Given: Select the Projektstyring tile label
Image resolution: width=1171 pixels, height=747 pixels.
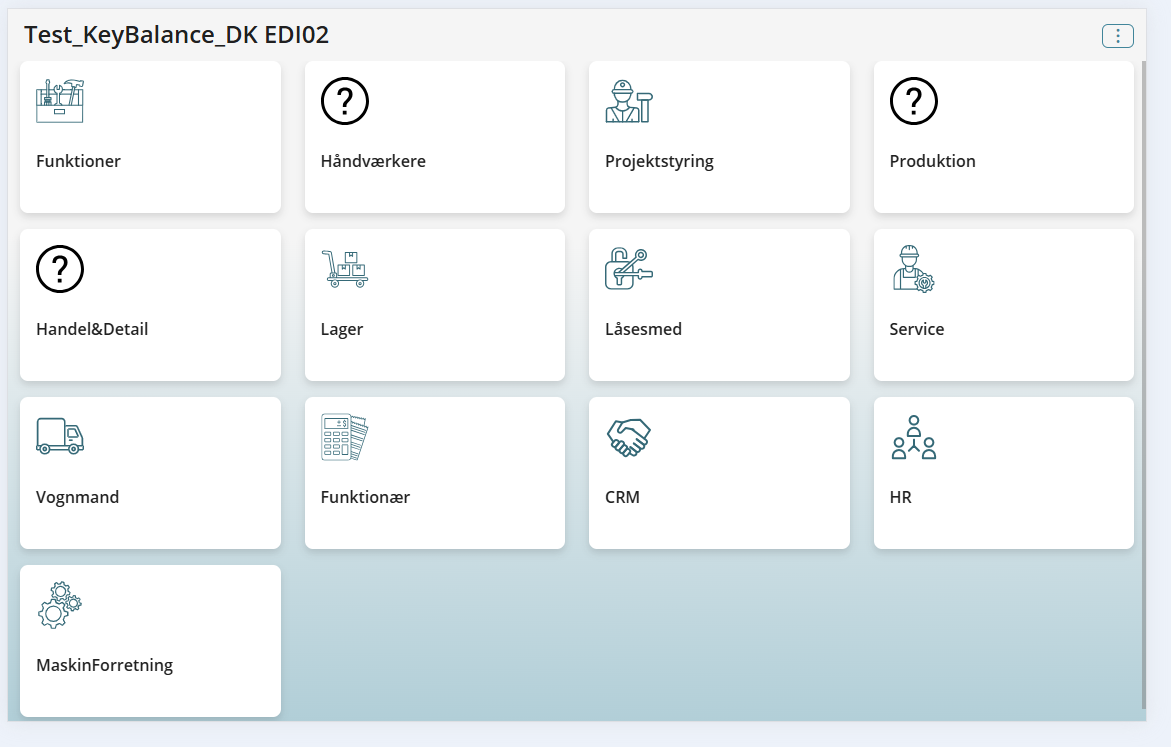Looking at the screenshot, I should (659, 161).
